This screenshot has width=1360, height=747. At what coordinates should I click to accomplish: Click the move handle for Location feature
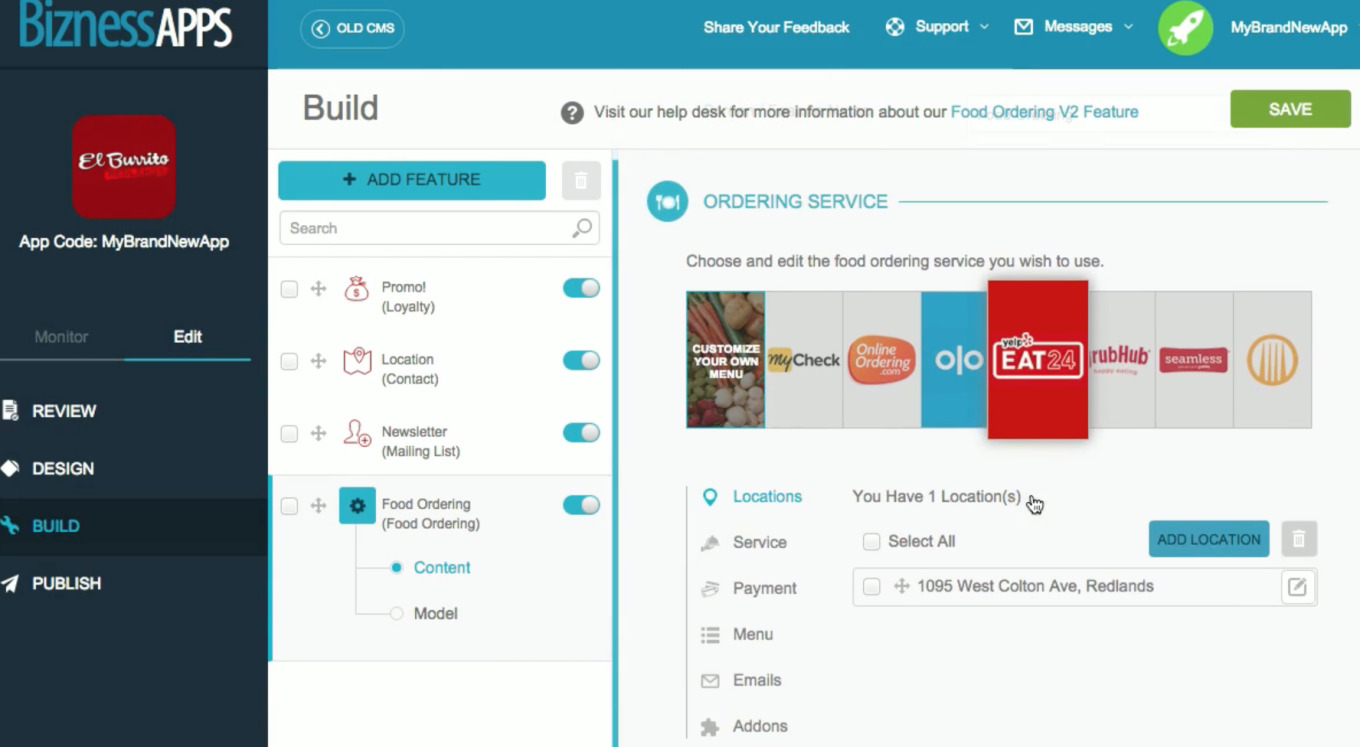point(318,361)
